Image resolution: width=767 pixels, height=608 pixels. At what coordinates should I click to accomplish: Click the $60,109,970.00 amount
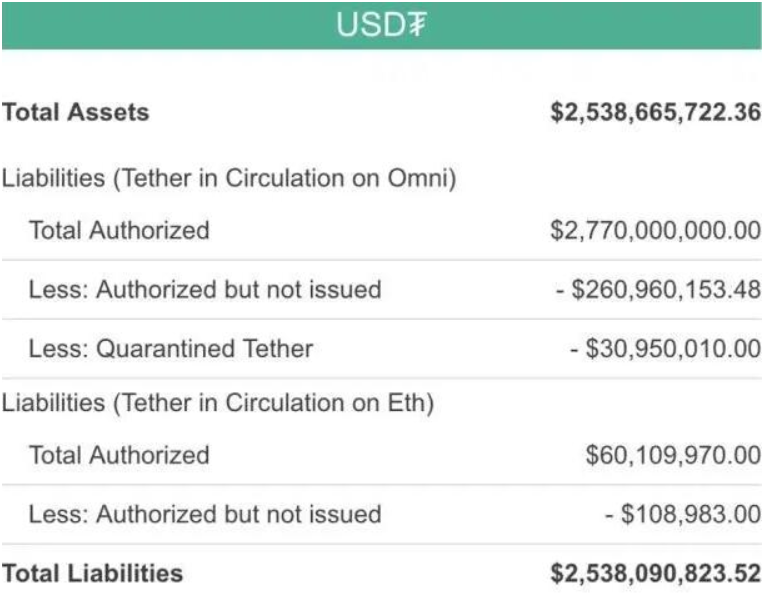pyautogui.click(x=673, y=455)
